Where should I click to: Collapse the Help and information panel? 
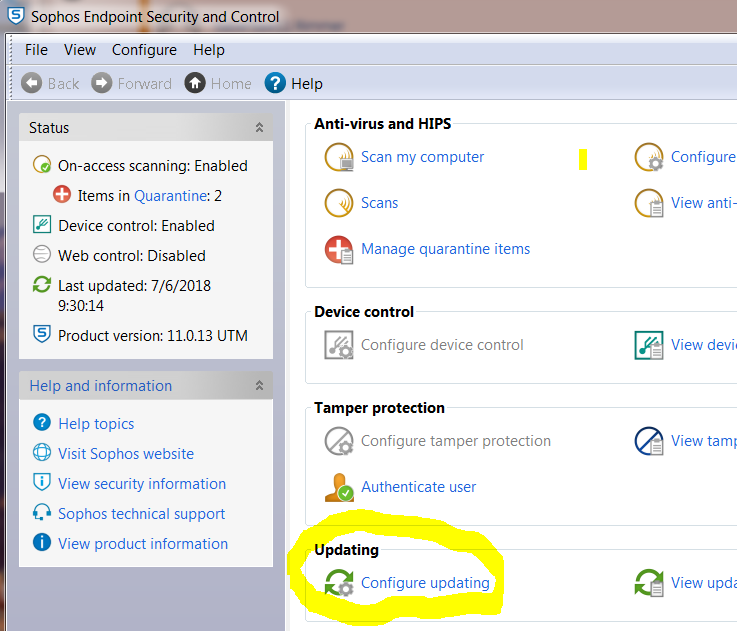tap(259, 386)
